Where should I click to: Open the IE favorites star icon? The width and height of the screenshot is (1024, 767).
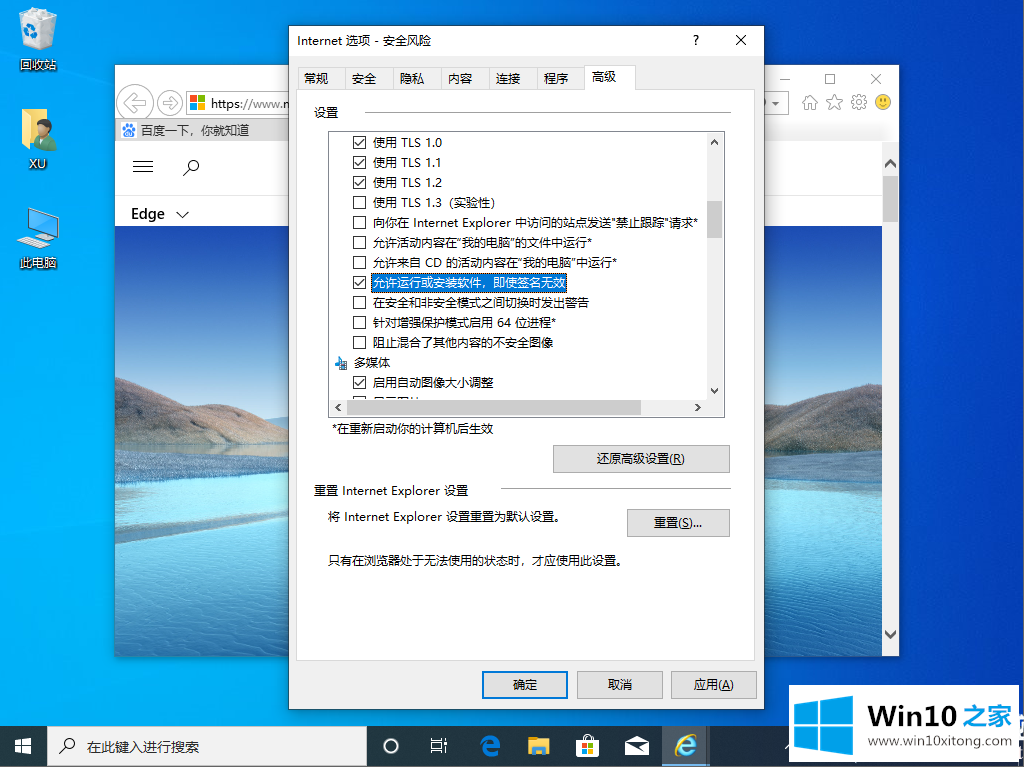tap(835, 103)
